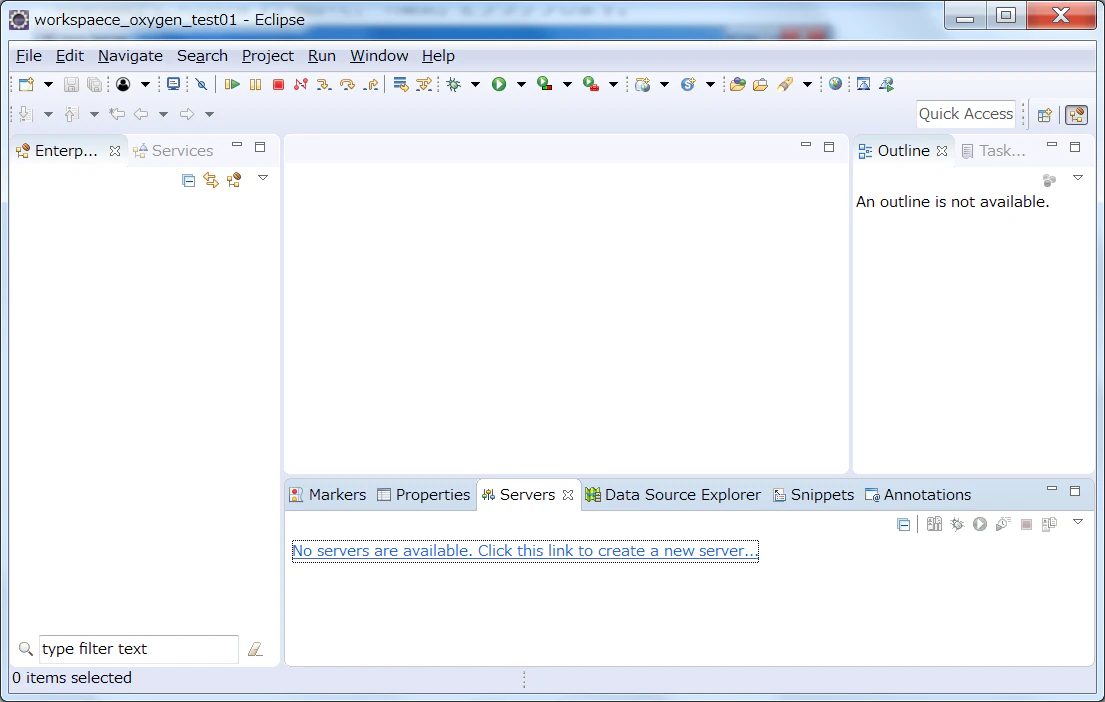1105x702 pixels.
Task: Click the Step Return icon
Action: point(371,85)
